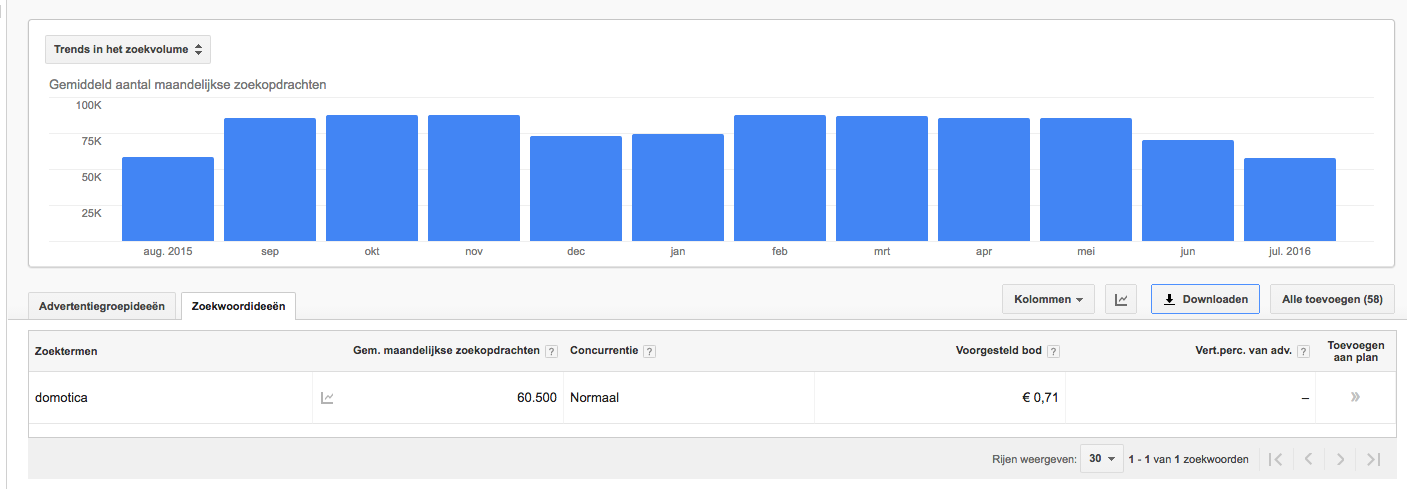Click the feb bar in the chart
Viewport: 1407px width, 489px height.
pyautogui.click(x=780, y=178)
